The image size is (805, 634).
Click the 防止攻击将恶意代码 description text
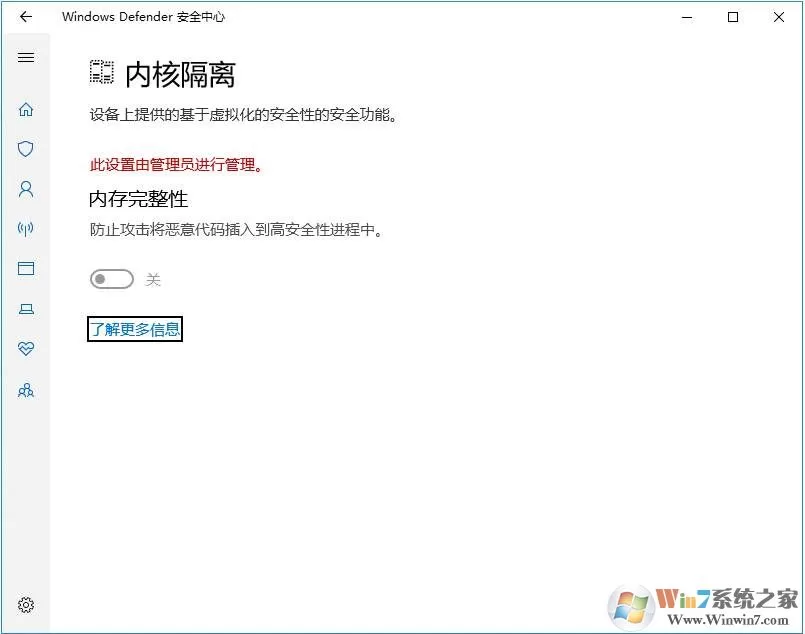237,229
